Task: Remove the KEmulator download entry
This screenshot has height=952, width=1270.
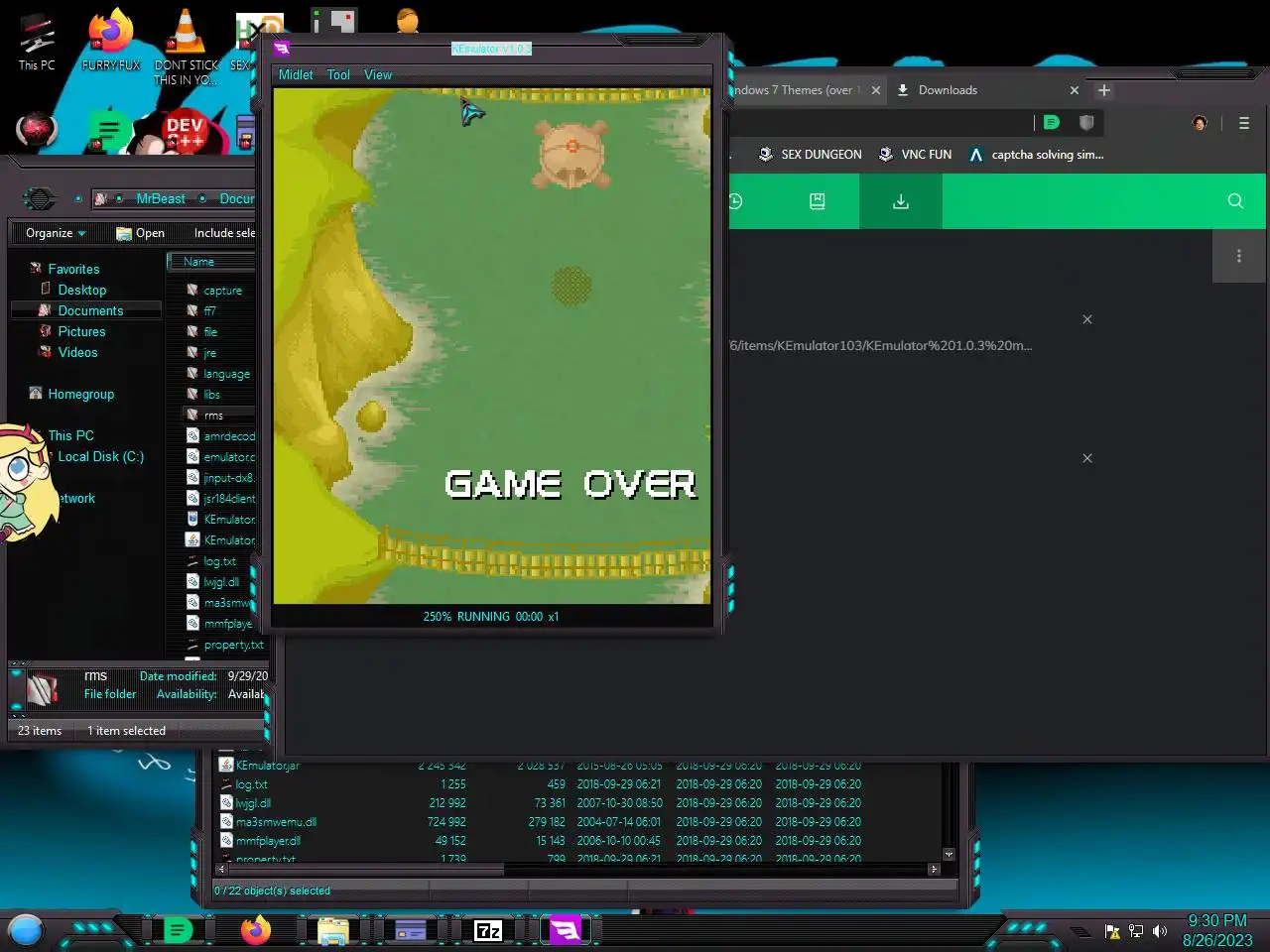Action: point(1087,319)
